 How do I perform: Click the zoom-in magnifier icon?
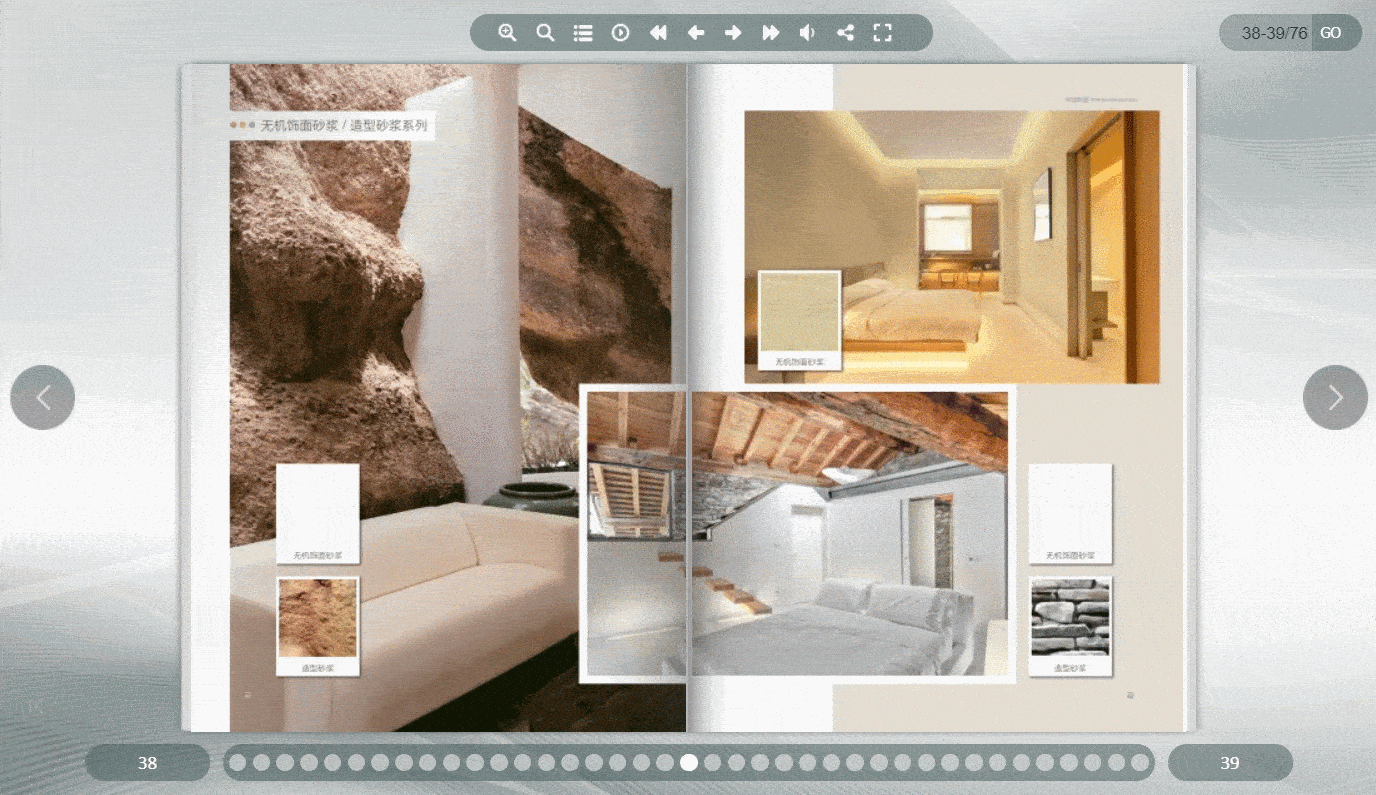tap(507, 32)
